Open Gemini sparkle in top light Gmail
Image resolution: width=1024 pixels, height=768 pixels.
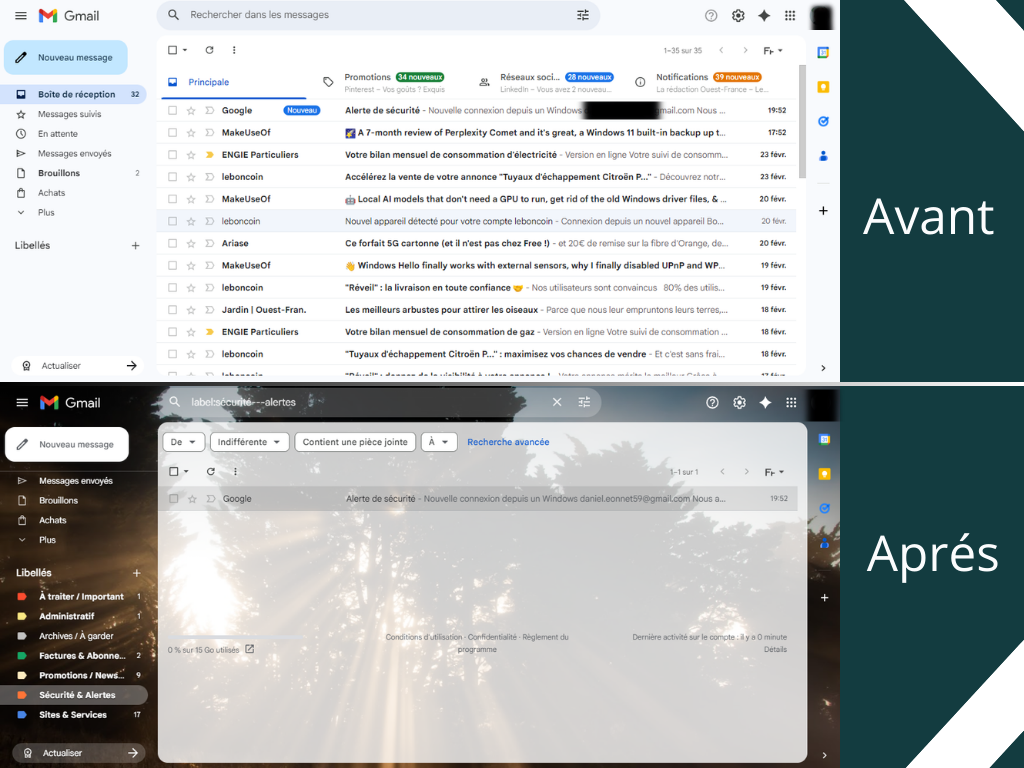(x=764, y=16)
